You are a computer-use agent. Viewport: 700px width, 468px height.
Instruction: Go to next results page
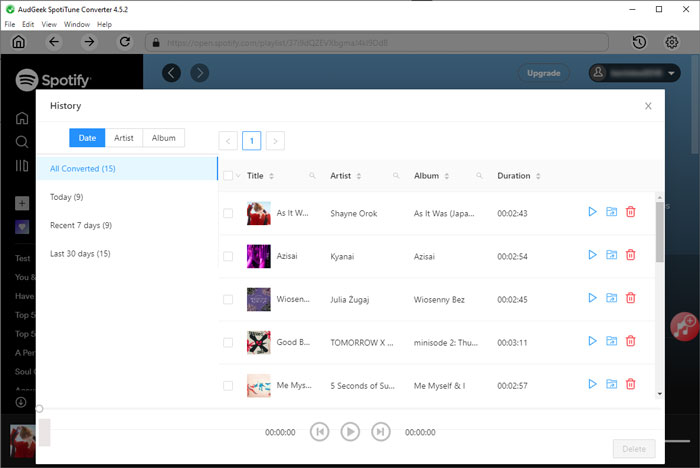[x=275, y=141]
